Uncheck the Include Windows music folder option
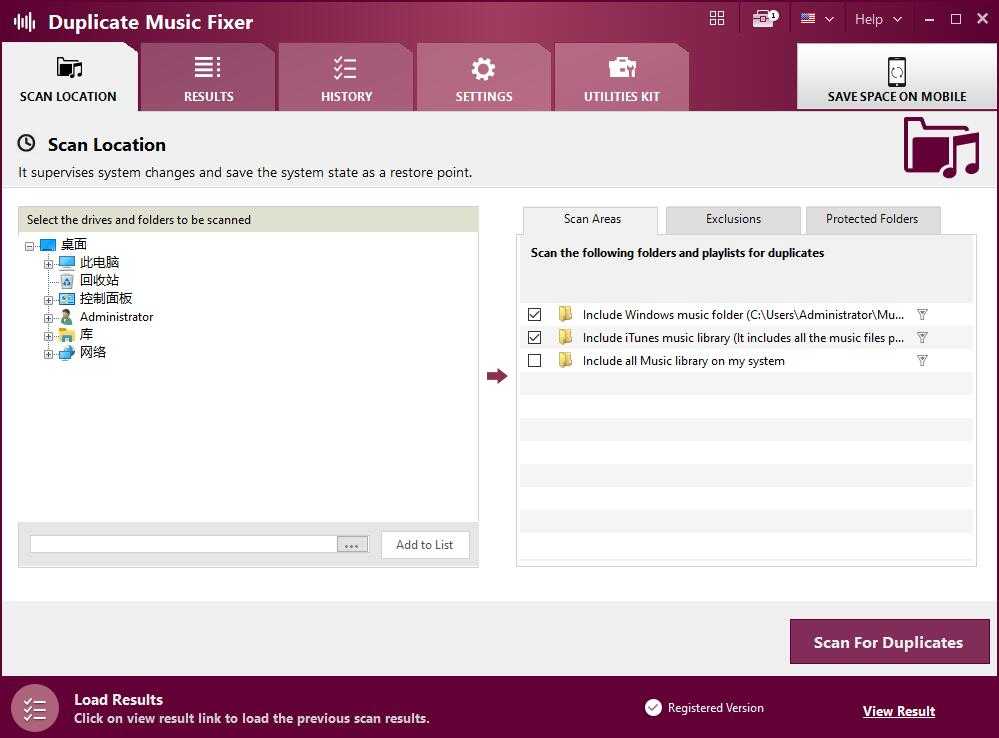This screenshot has width=999, height=738. click(535, 314)
